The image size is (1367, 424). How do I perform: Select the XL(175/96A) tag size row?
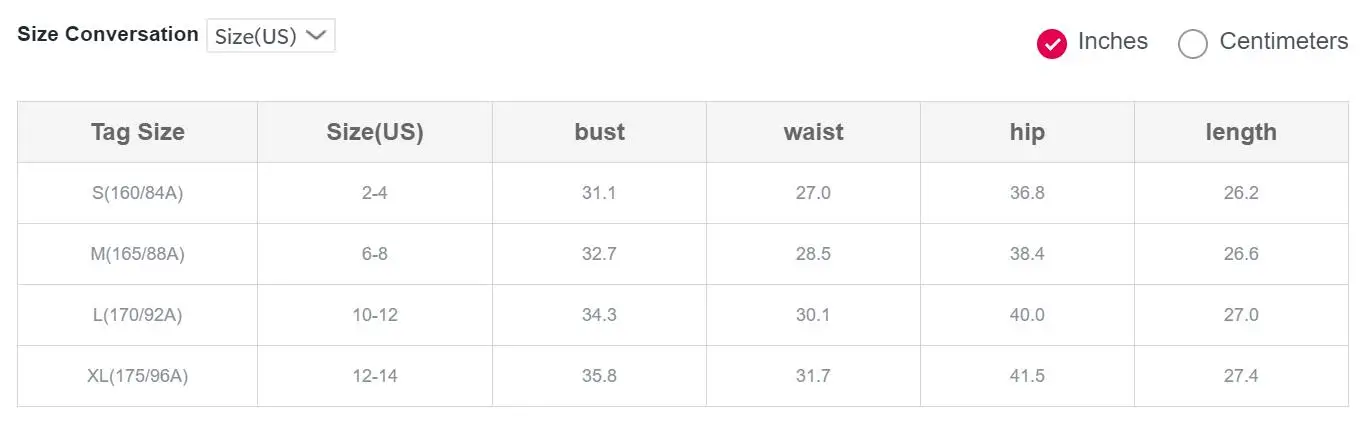[x=683, y=376]
